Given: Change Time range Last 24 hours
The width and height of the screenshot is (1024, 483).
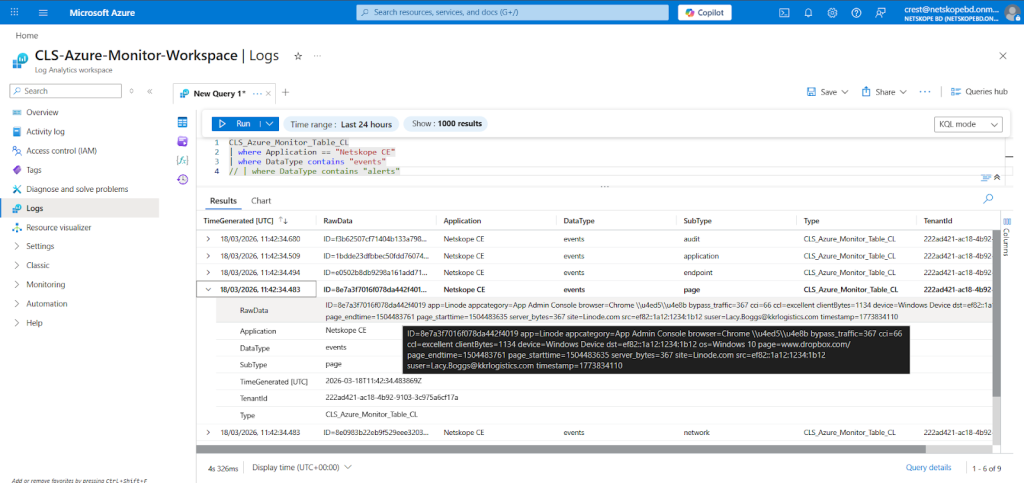Looking at the screenshot, I should (x=341, y=124).
